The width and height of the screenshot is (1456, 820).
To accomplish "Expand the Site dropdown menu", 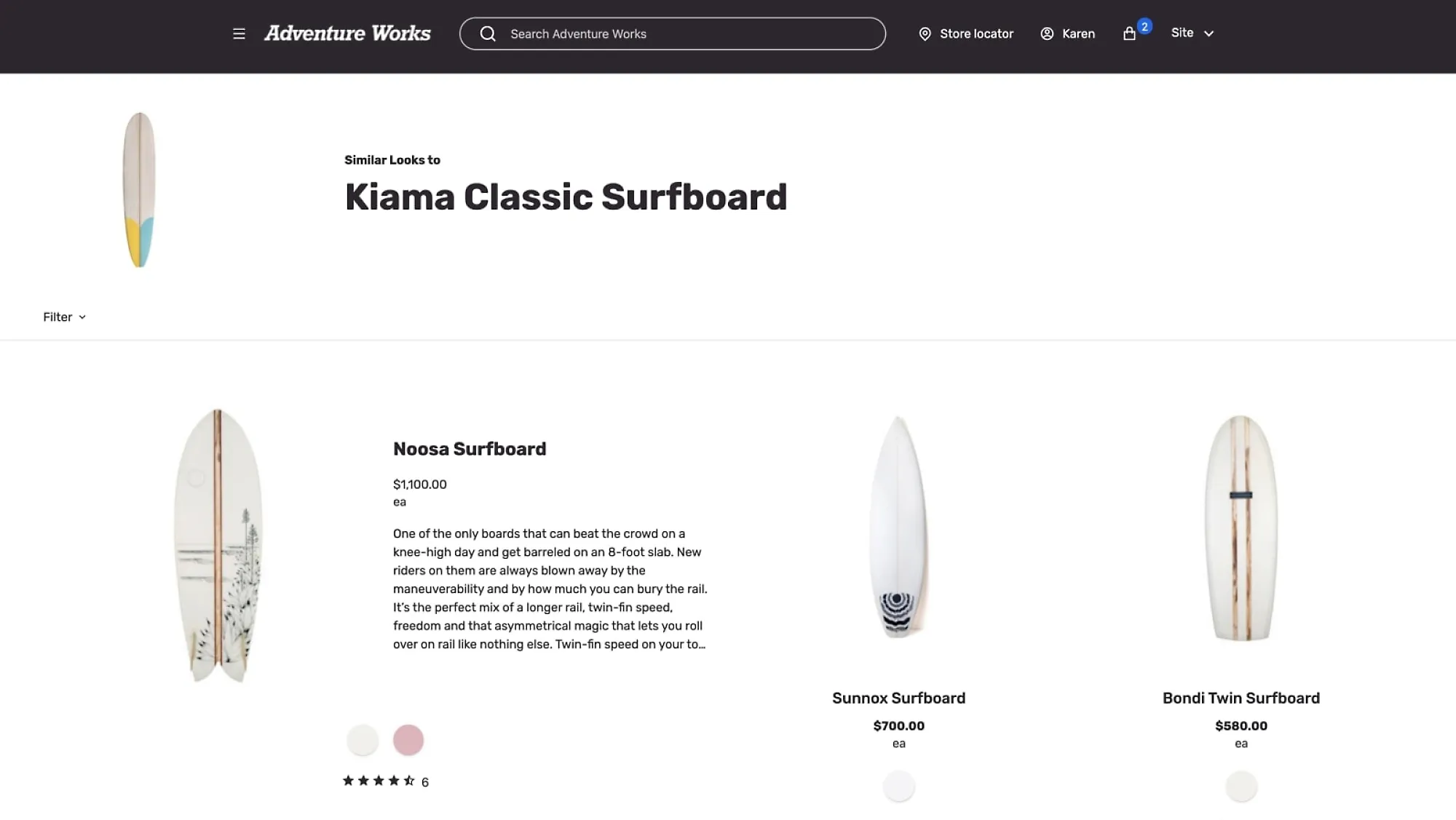I will pyautogui.click(x=1192, y=33).
